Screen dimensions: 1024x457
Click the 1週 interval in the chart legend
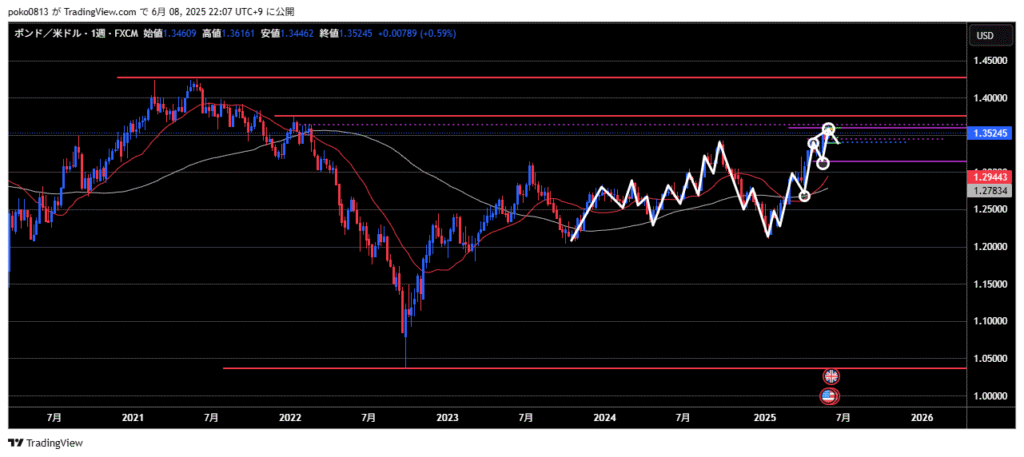[100, 33]
